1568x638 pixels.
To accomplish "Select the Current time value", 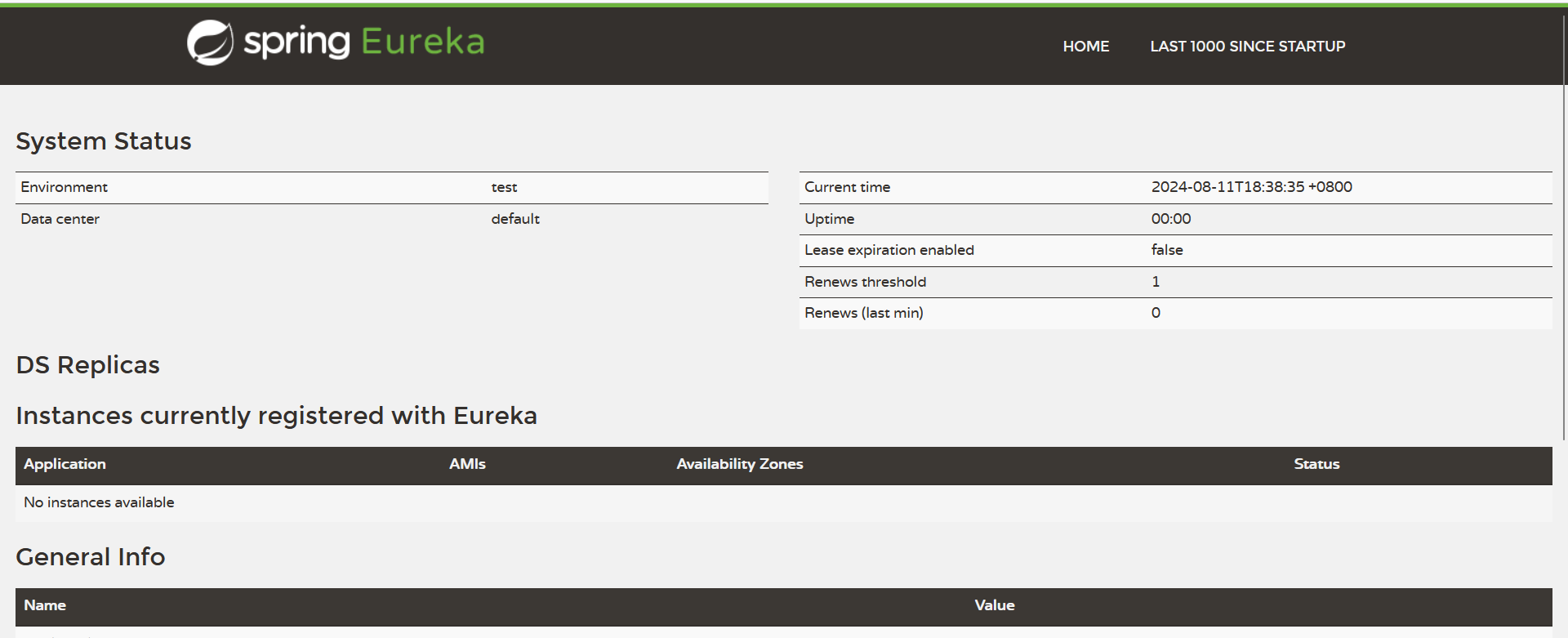I will pyautogui.click(x=1251, y=187).
